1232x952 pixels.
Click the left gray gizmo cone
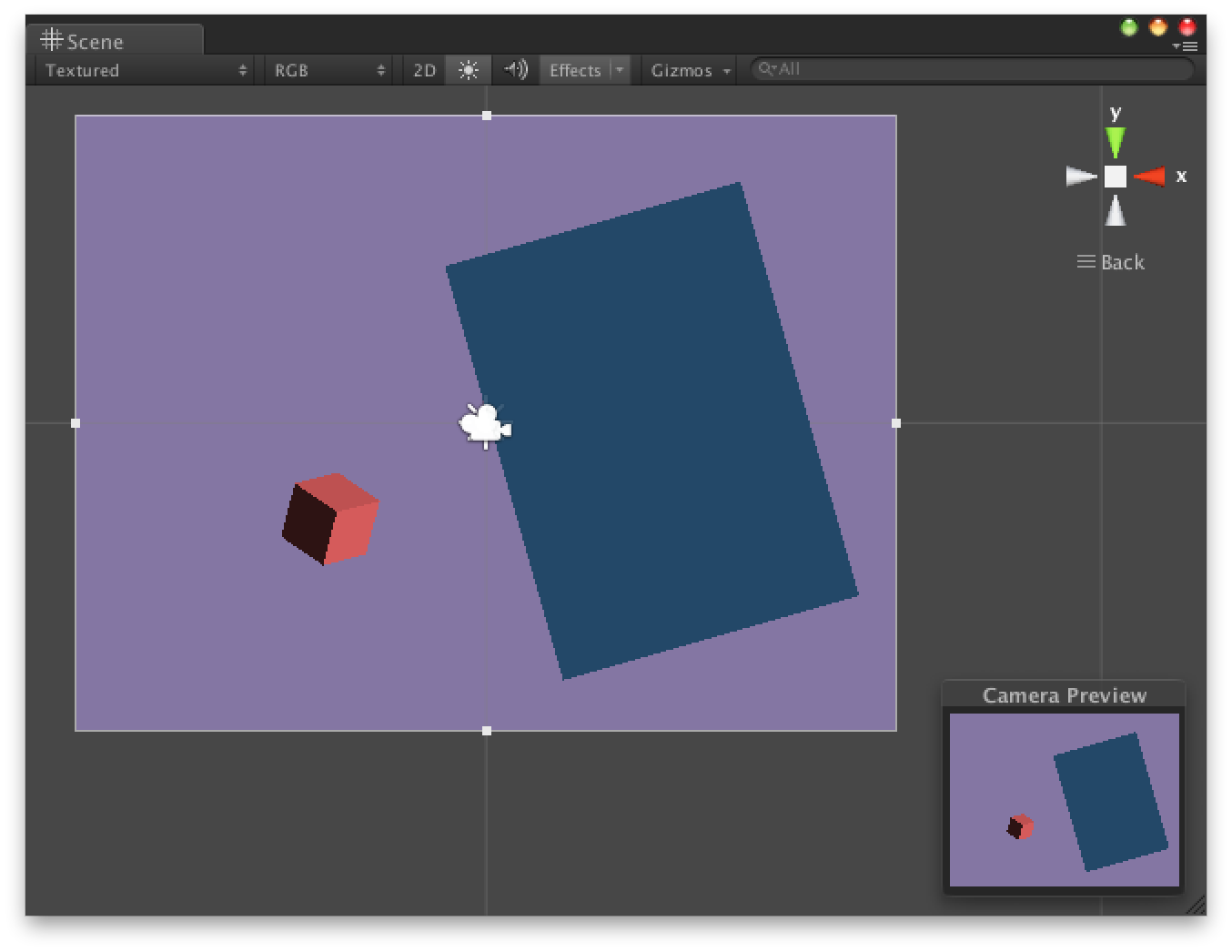1082,177
